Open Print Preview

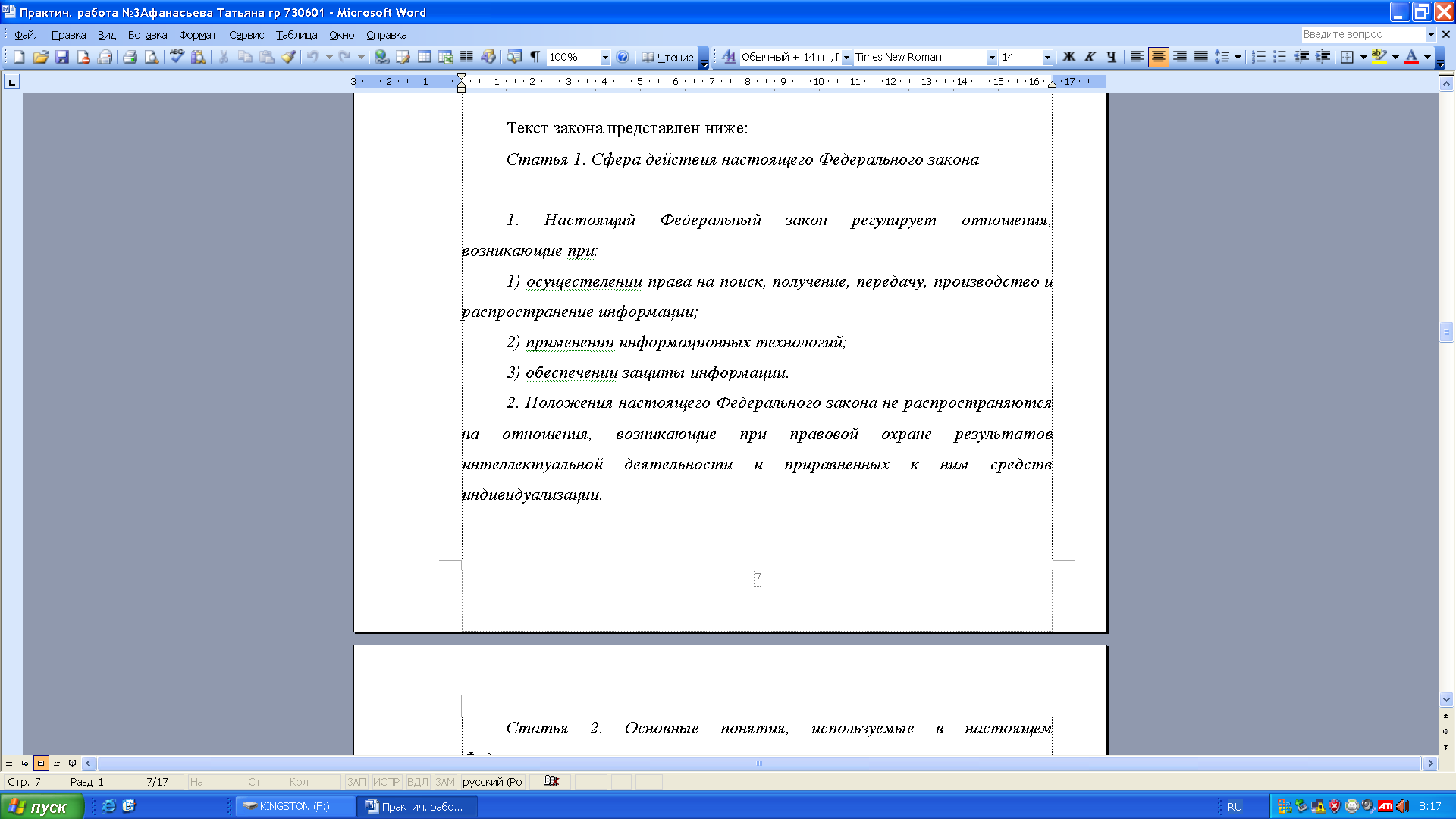point(152,57)
